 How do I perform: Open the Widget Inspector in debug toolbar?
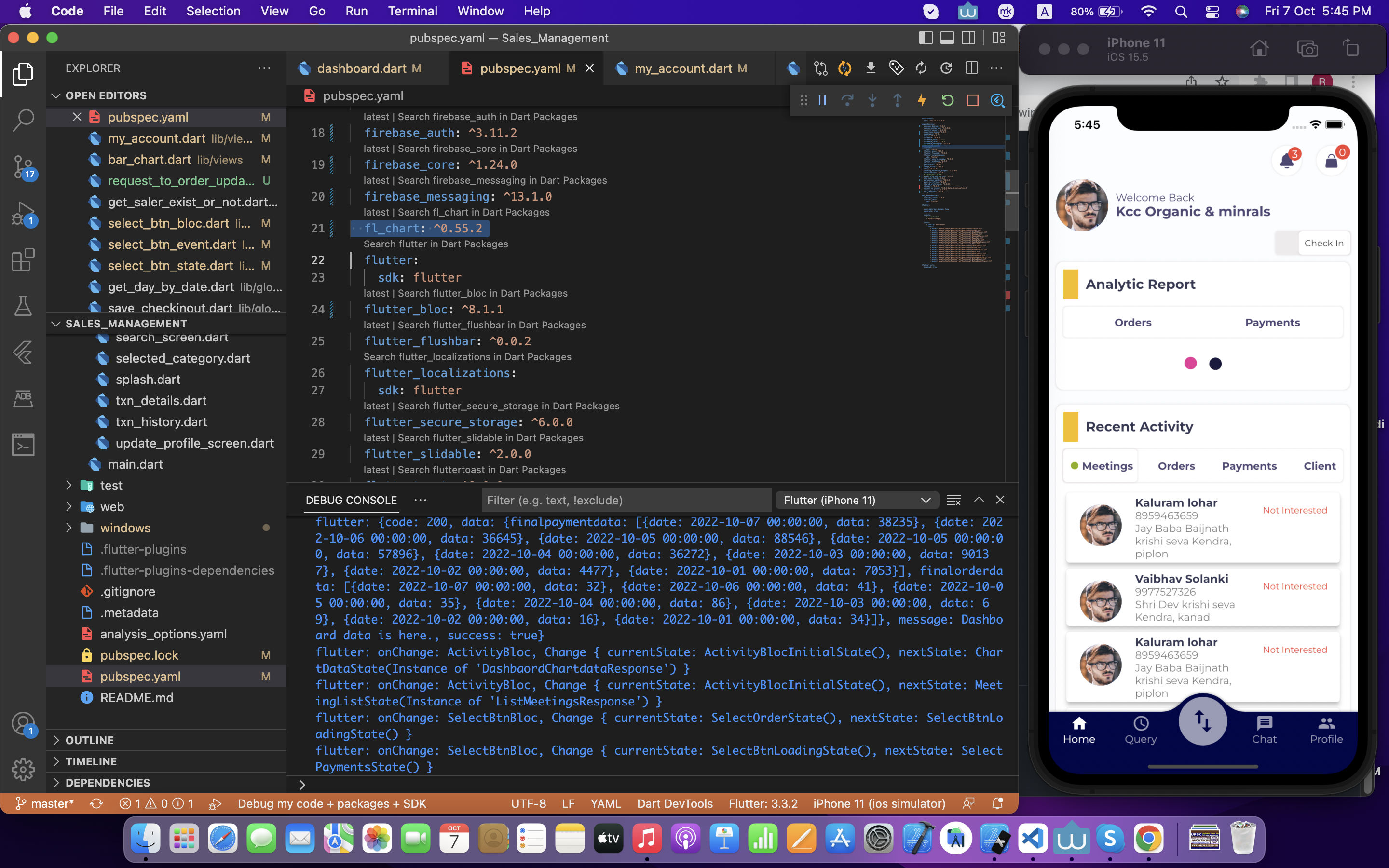pyautogui.click(x=997, y=100)
